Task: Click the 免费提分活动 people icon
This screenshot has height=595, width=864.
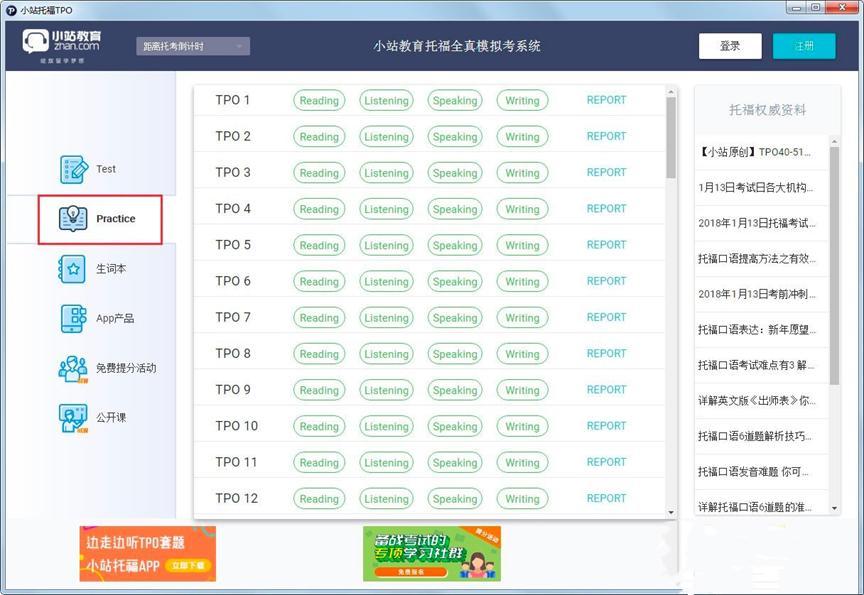Action: click(x=73, y=369)
